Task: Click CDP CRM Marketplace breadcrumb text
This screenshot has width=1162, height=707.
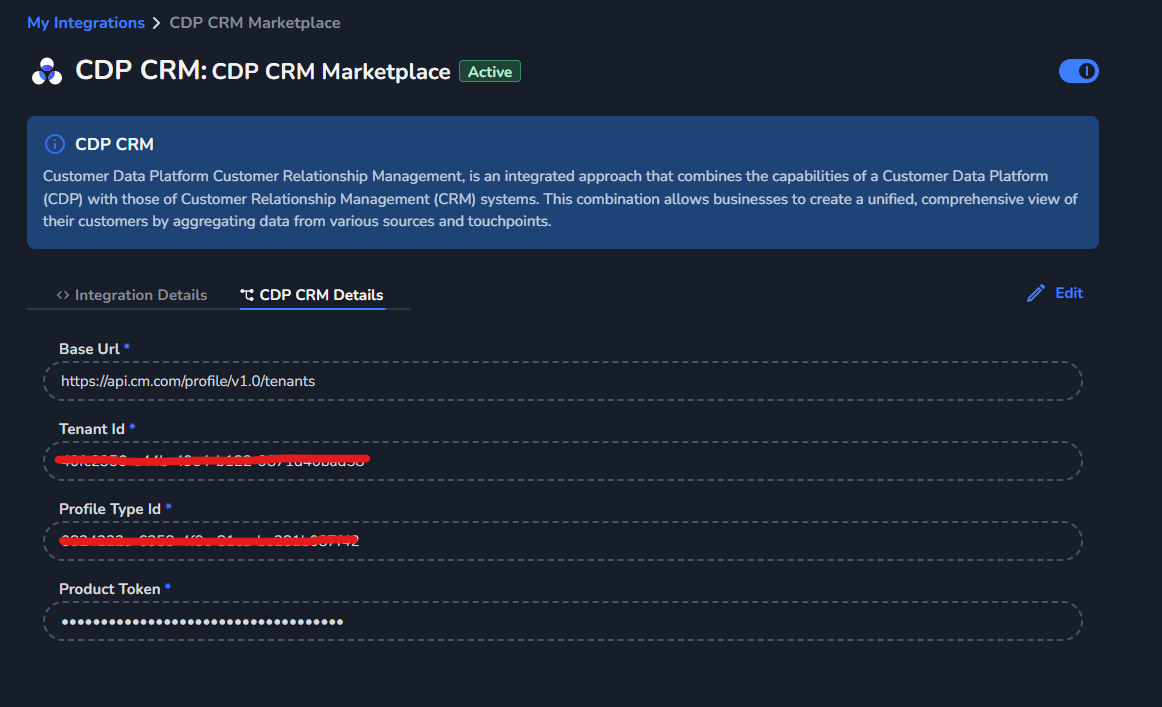Action: point(255,23)
